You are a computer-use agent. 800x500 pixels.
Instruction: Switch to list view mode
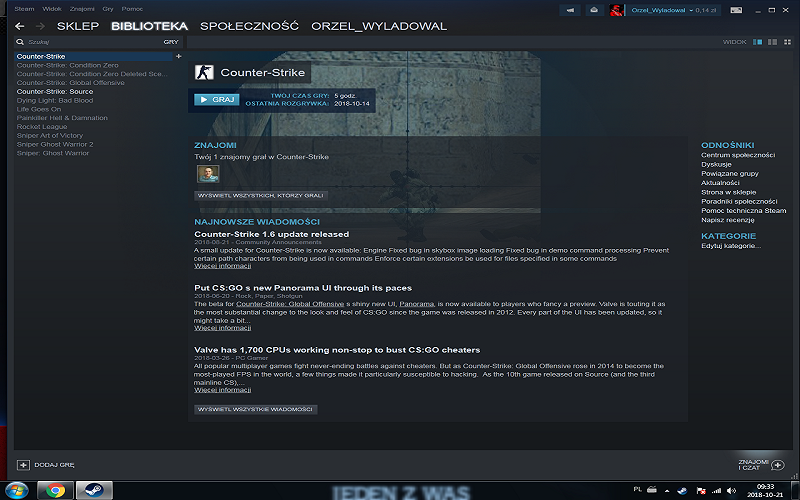[x=771, y=42]
